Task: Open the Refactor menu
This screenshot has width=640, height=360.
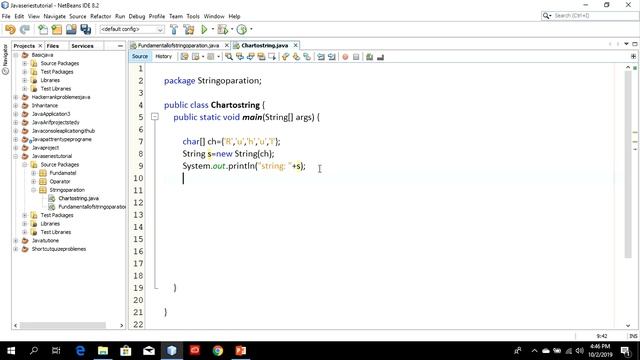Action: click(100, 16)
